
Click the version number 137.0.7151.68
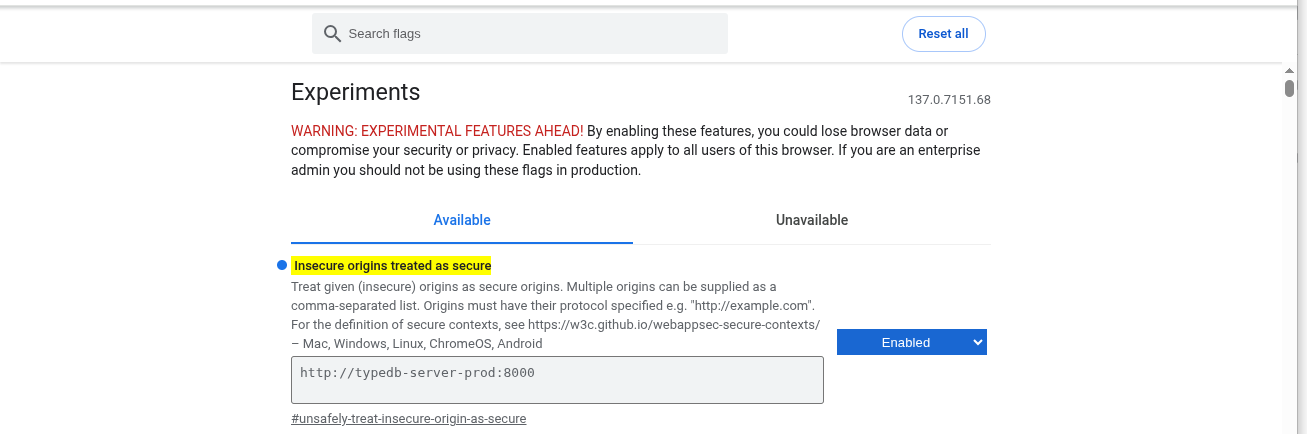949,100
